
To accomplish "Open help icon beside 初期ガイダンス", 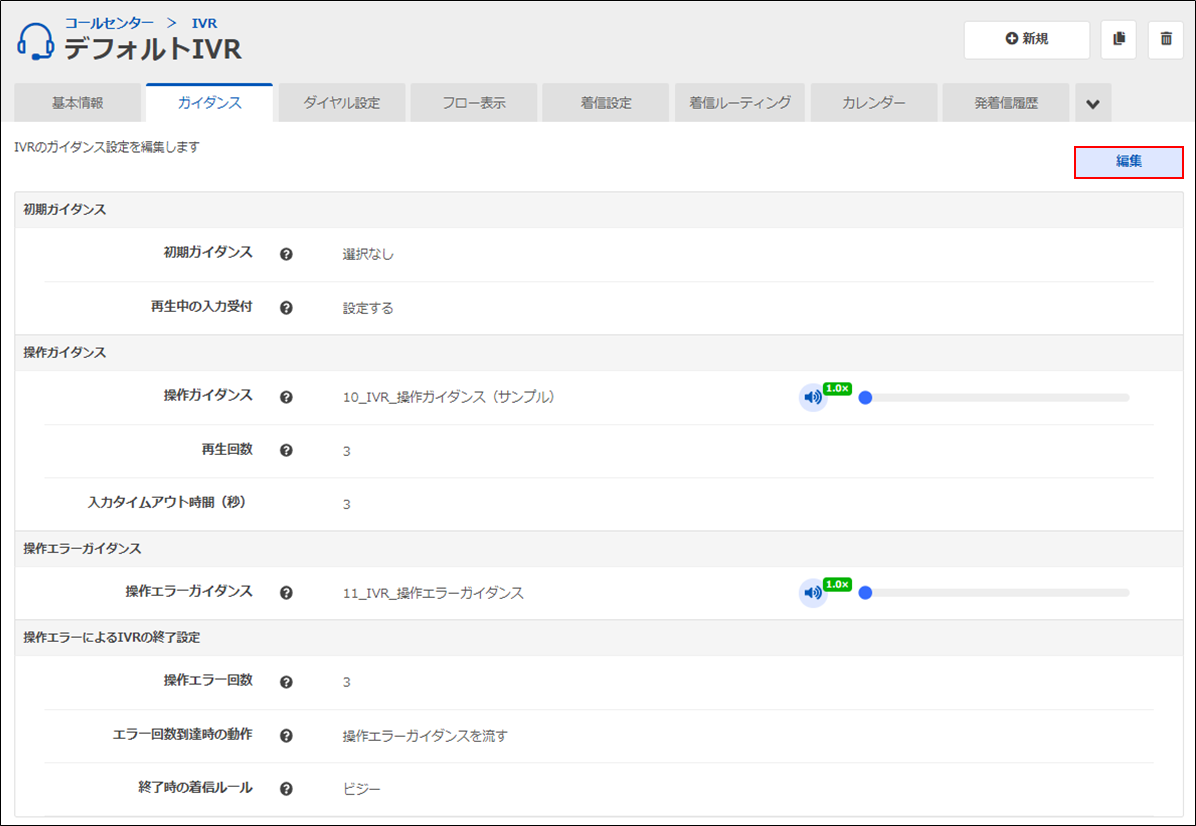I will (286, 254).
